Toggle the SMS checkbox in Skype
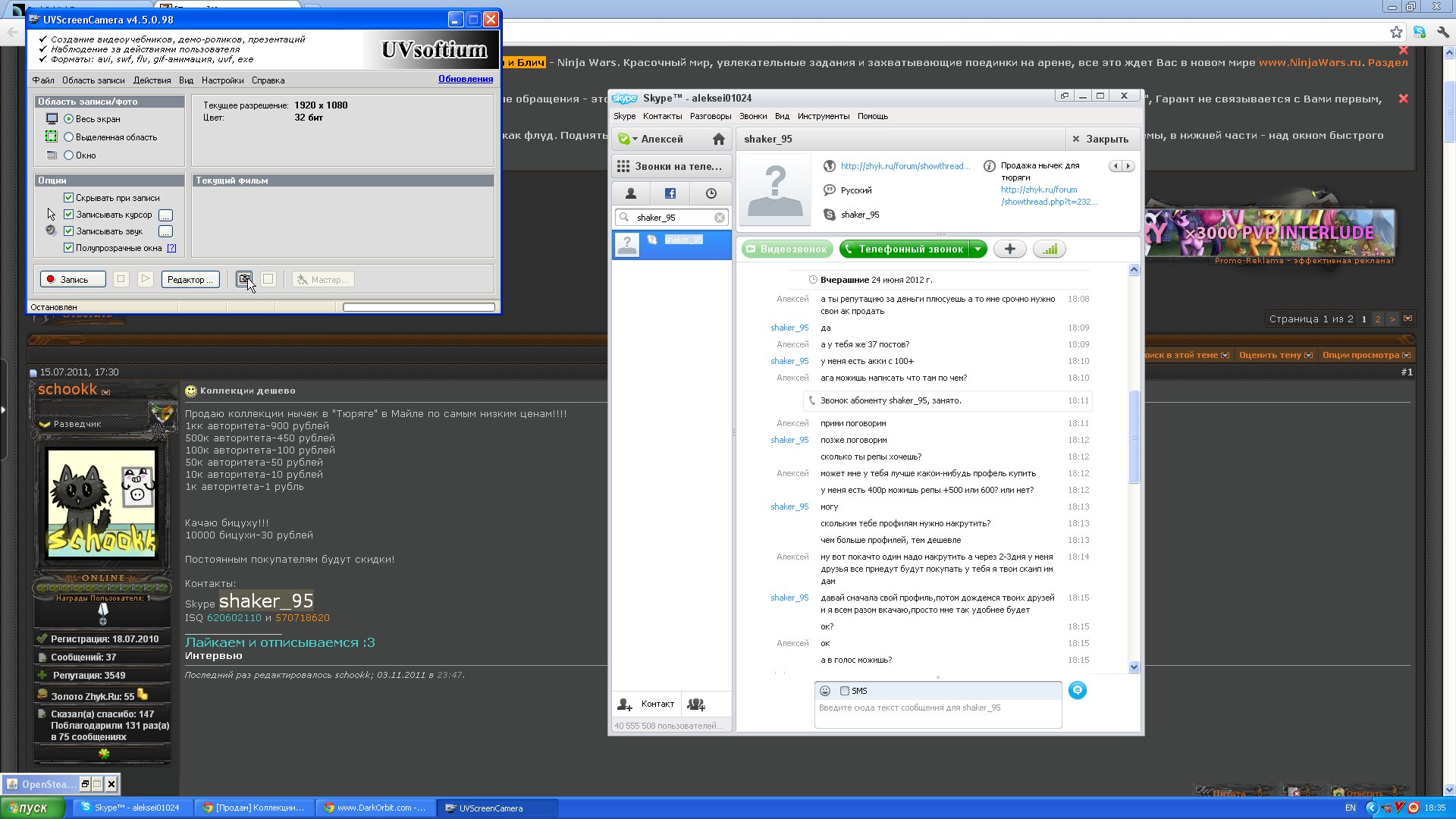 point(845,691)
